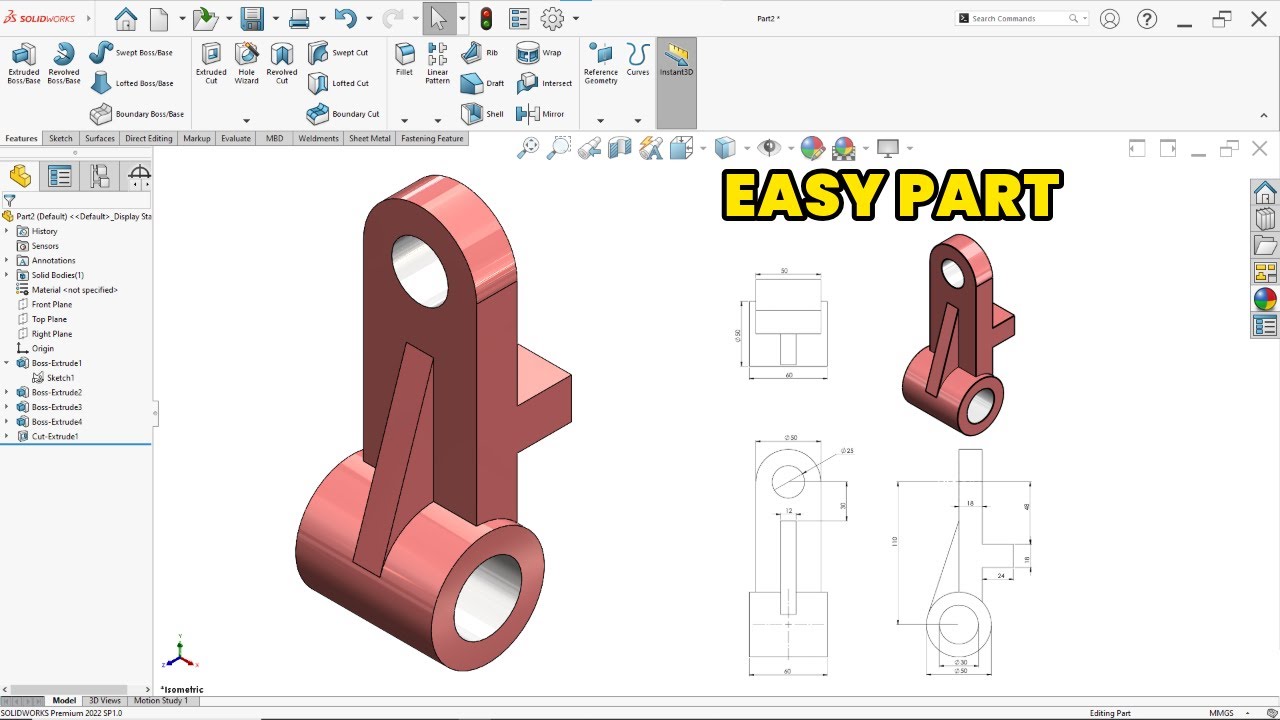Click the Intersect button
1280x720 pixels.
pyautogui.click(x=545, y=83)
